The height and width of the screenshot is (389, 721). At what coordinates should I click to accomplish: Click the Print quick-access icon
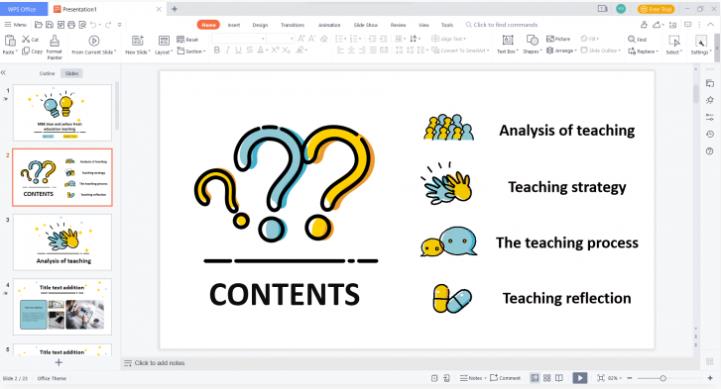point(71,25)
